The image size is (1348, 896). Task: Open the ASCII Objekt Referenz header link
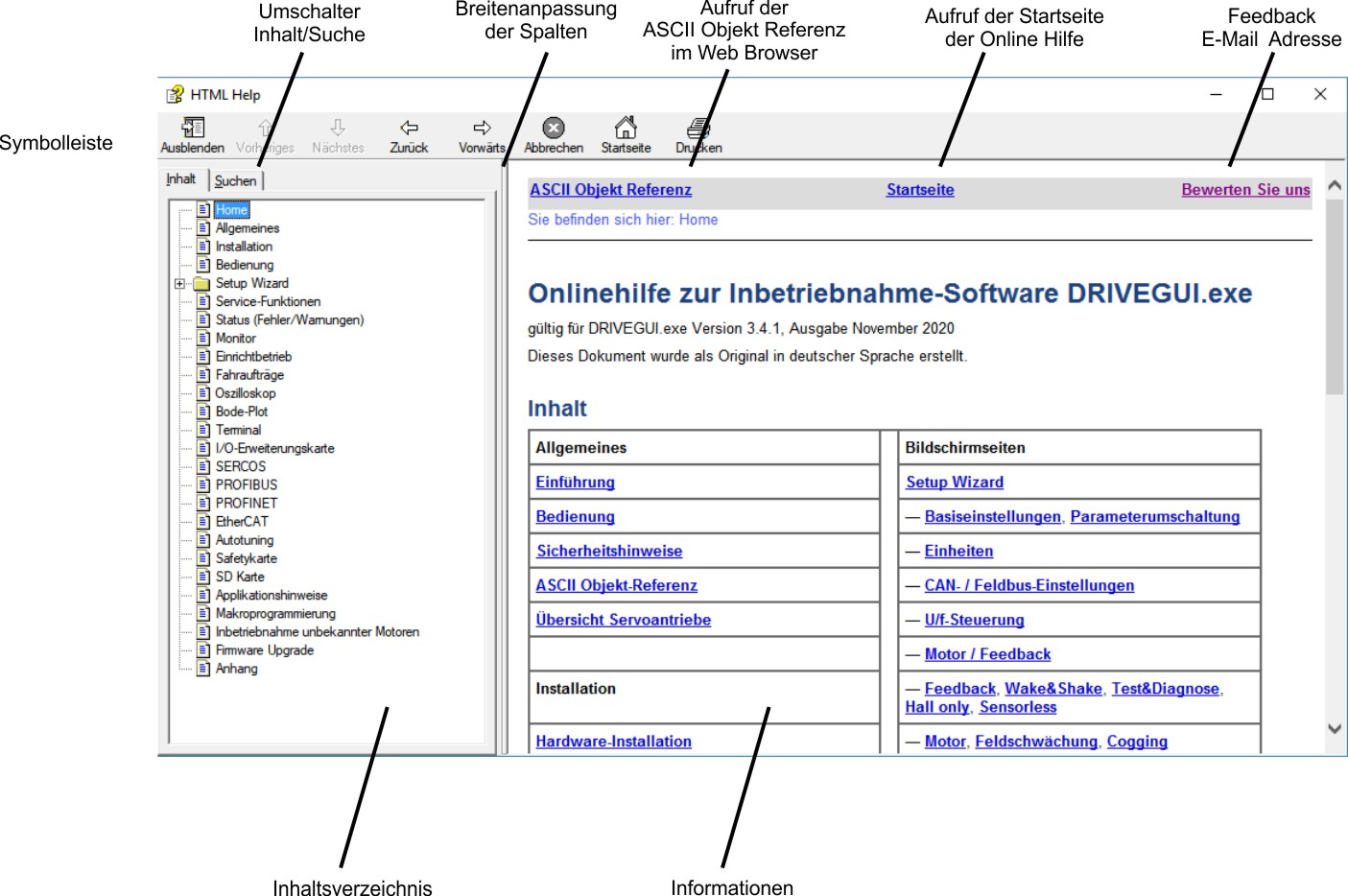tap(610, 190)
